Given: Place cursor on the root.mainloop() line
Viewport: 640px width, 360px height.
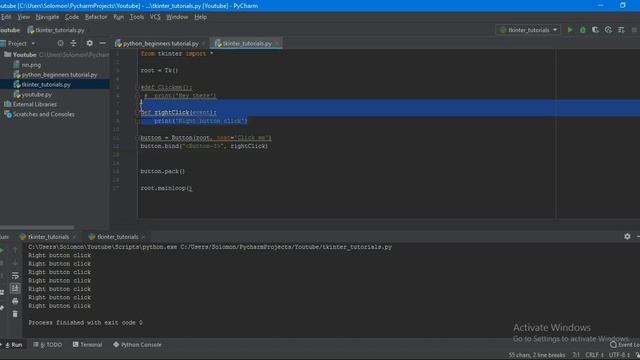Looking at the screenshot, I should [x=166, y=188].
